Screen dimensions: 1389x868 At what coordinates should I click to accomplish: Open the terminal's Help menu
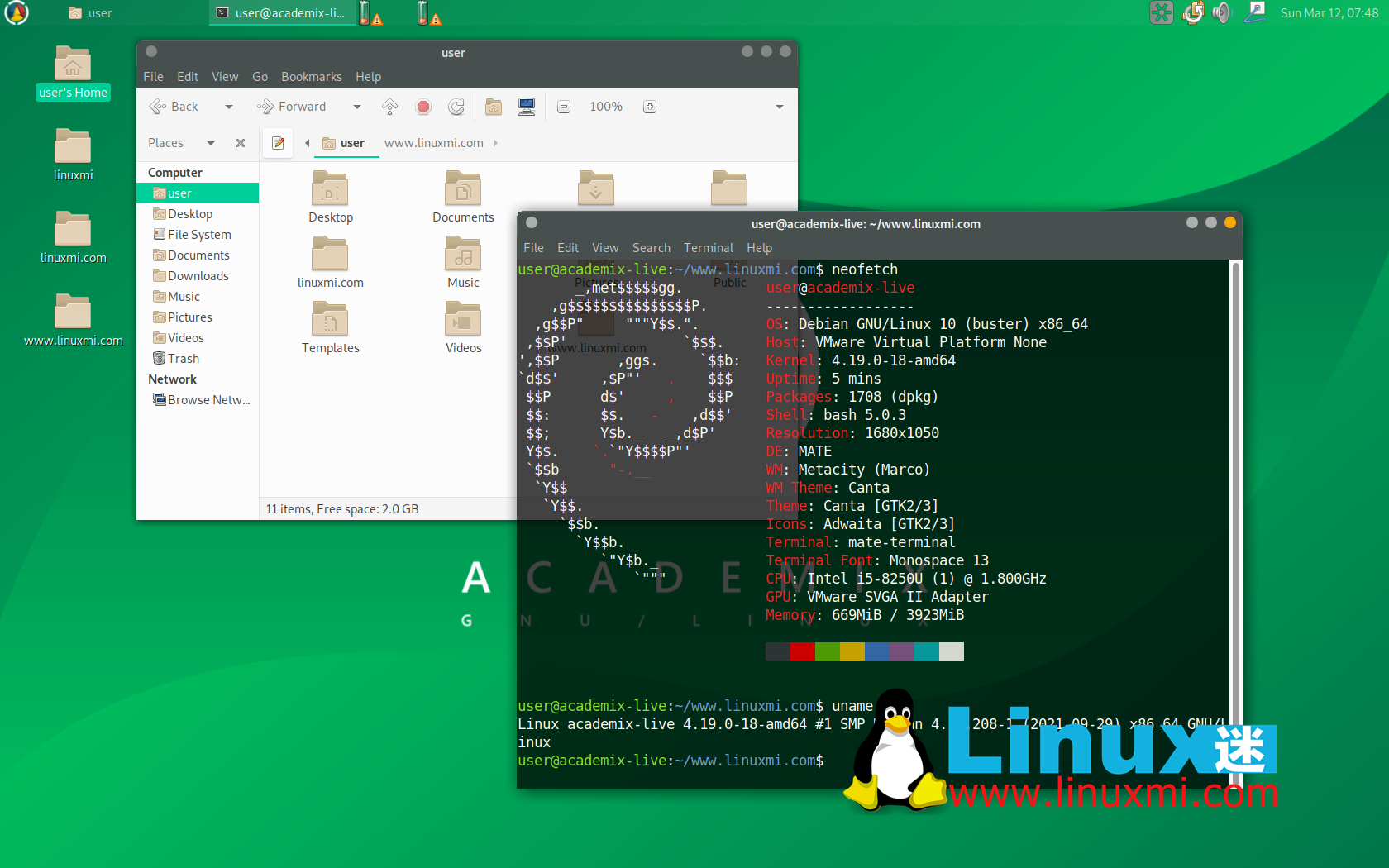[760, 248]
